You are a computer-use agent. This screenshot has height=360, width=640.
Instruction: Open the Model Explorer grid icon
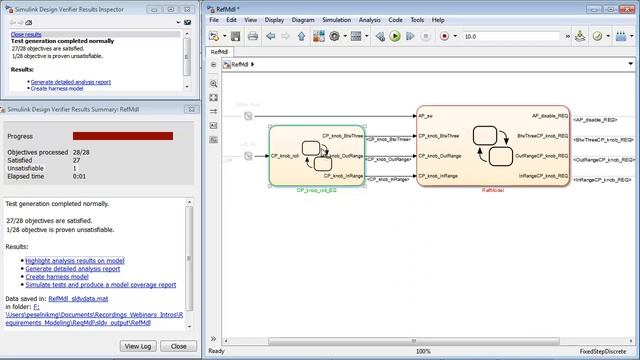(x=356, y=36)
